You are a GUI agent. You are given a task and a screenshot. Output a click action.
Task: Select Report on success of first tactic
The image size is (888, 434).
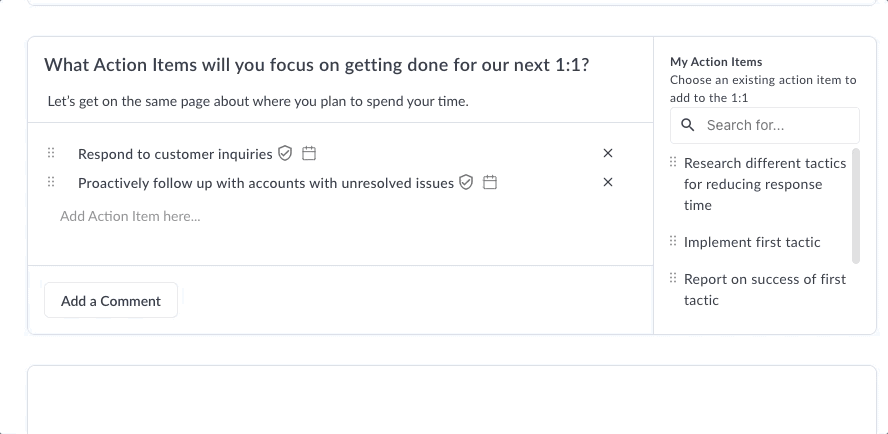(765, 290)
